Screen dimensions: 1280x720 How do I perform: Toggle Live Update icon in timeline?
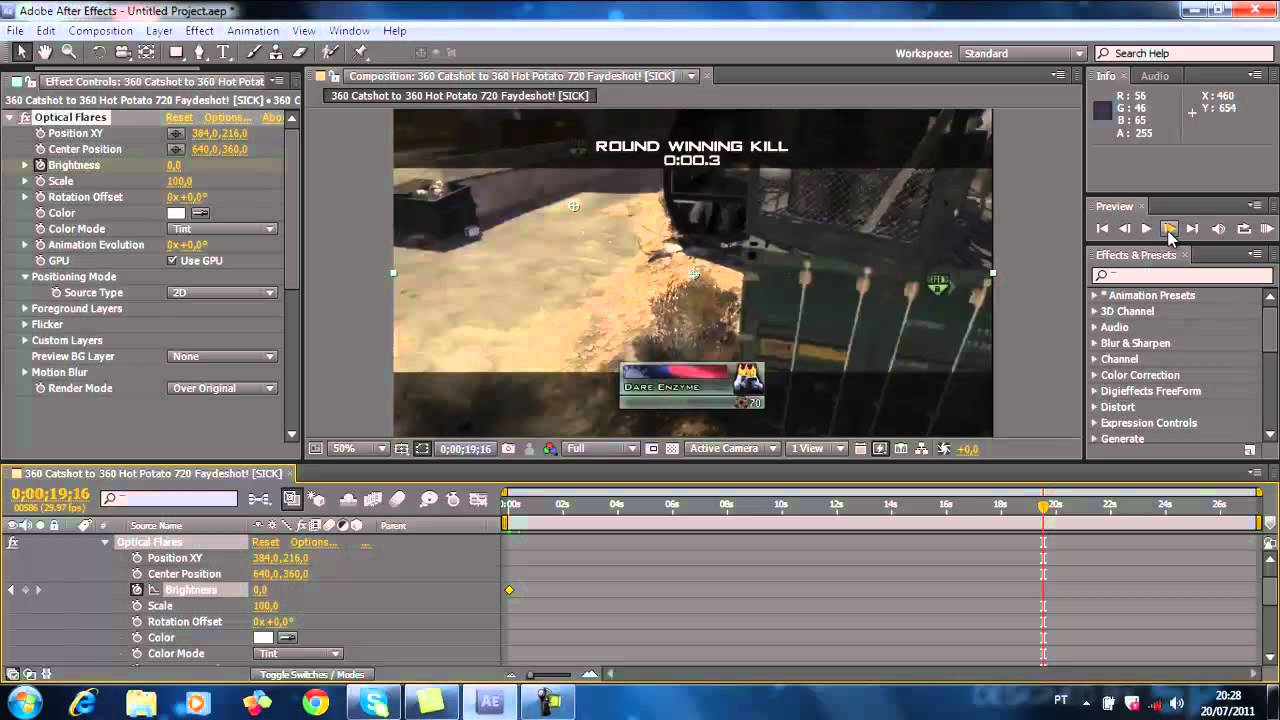[x=292, y=499]
